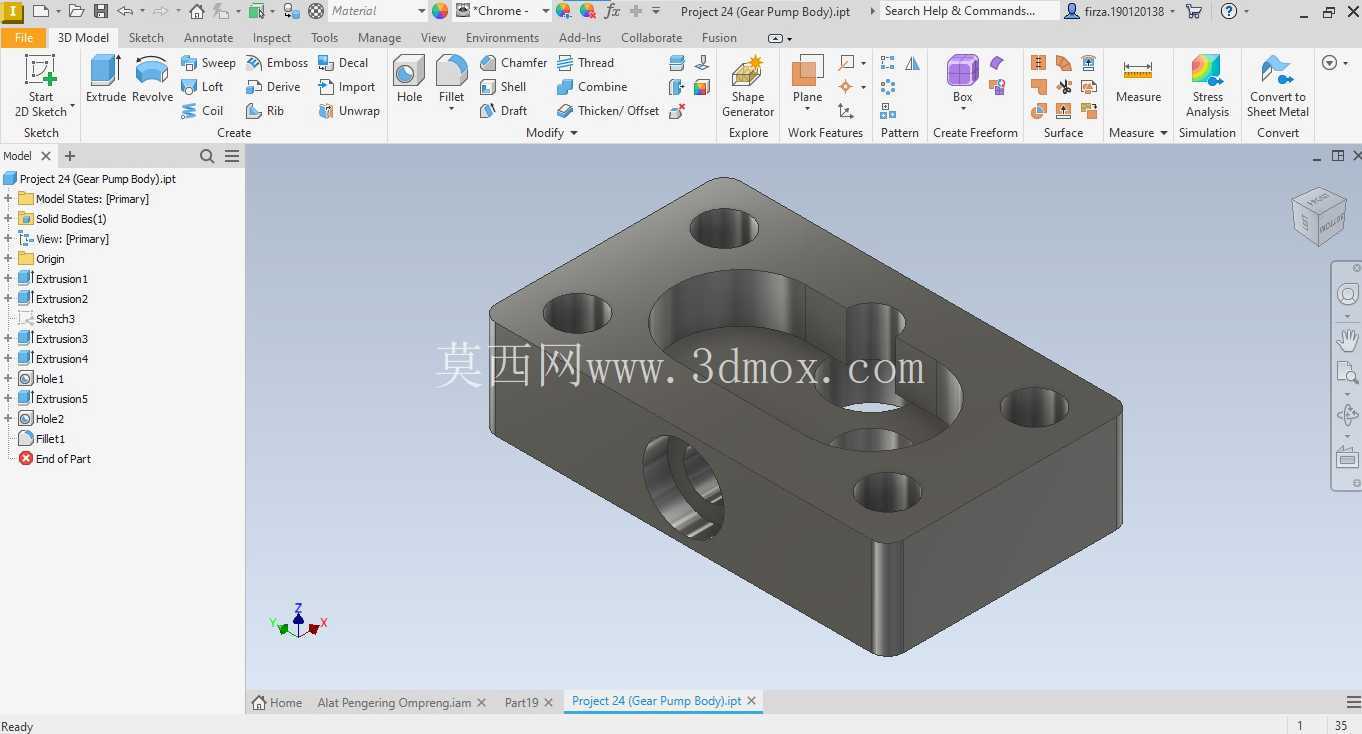
Task: Pick the Combine tool
Action: pos(592,87)
